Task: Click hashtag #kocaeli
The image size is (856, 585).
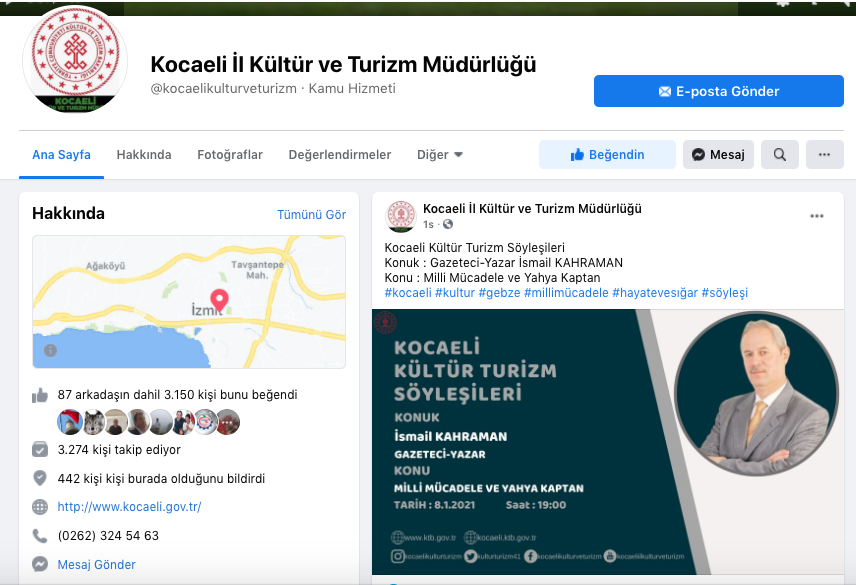Action: pyautogui.click(x=408, y=292)
